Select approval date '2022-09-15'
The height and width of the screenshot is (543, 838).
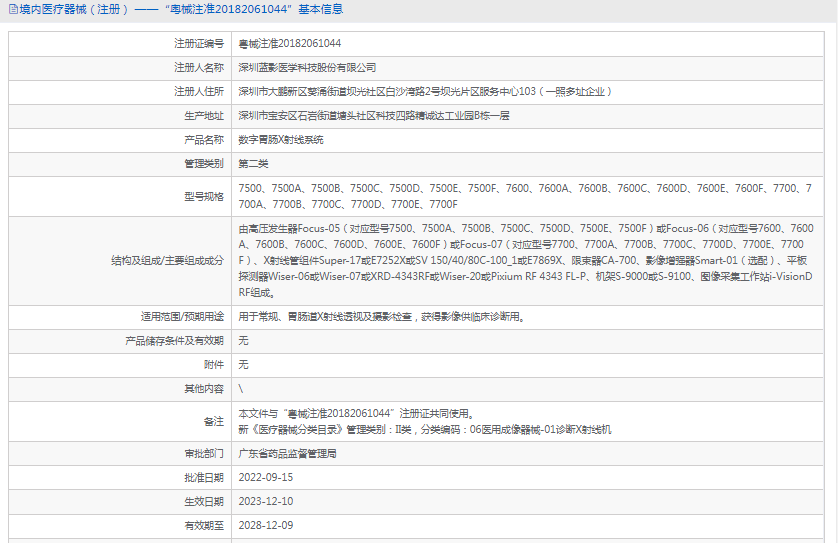[x=266, y=478]
